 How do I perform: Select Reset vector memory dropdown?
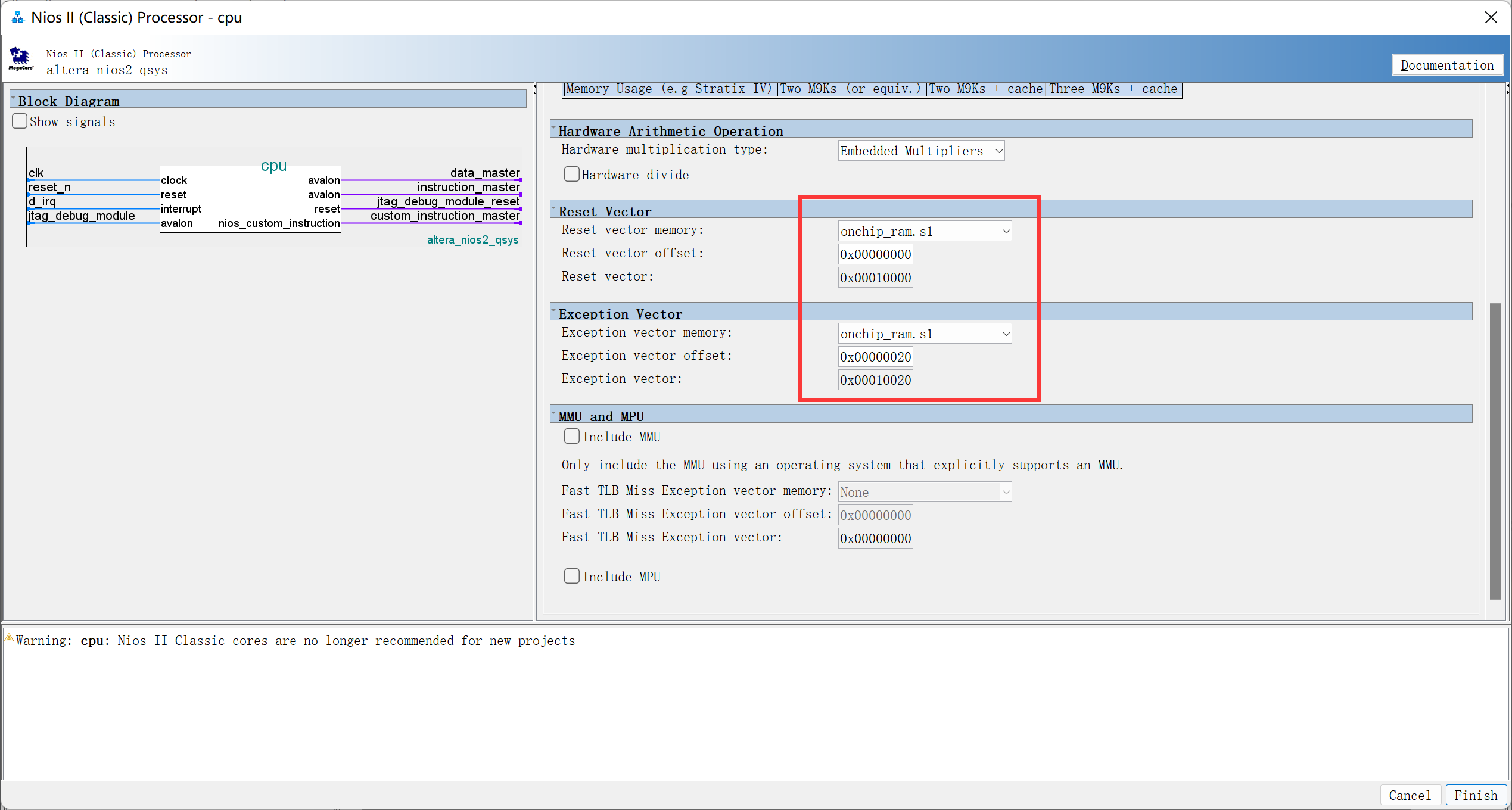pyautogui.click(x=922, y=230)
